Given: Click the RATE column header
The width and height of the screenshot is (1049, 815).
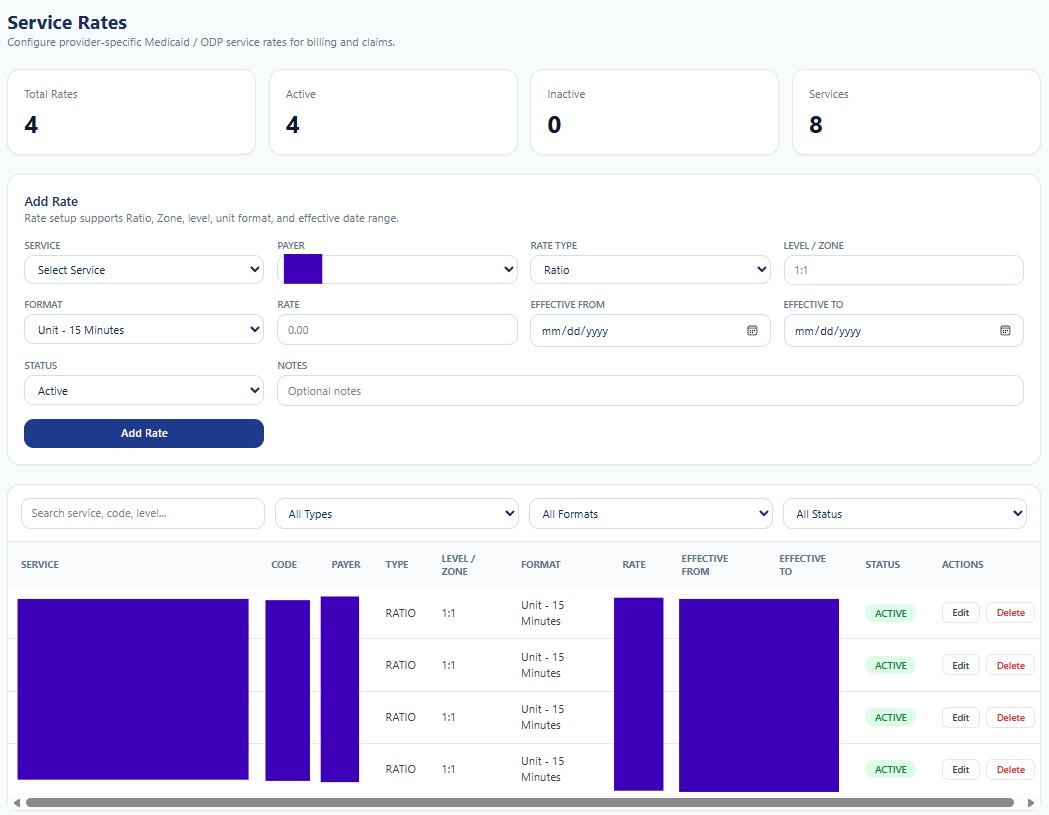Looking at the screenshot, I should pos(634,565).
